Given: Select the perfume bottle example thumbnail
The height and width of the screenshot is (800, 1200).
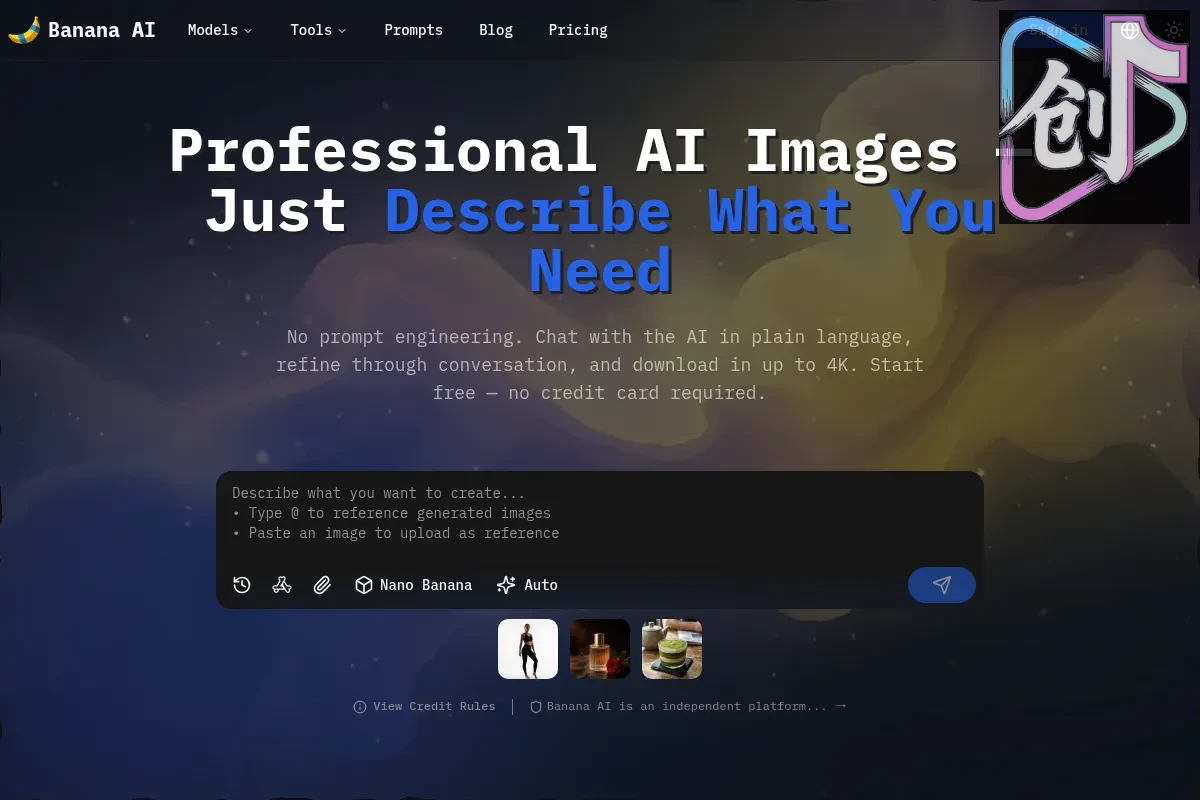Looking at the screenshot, I should point(600,649).
